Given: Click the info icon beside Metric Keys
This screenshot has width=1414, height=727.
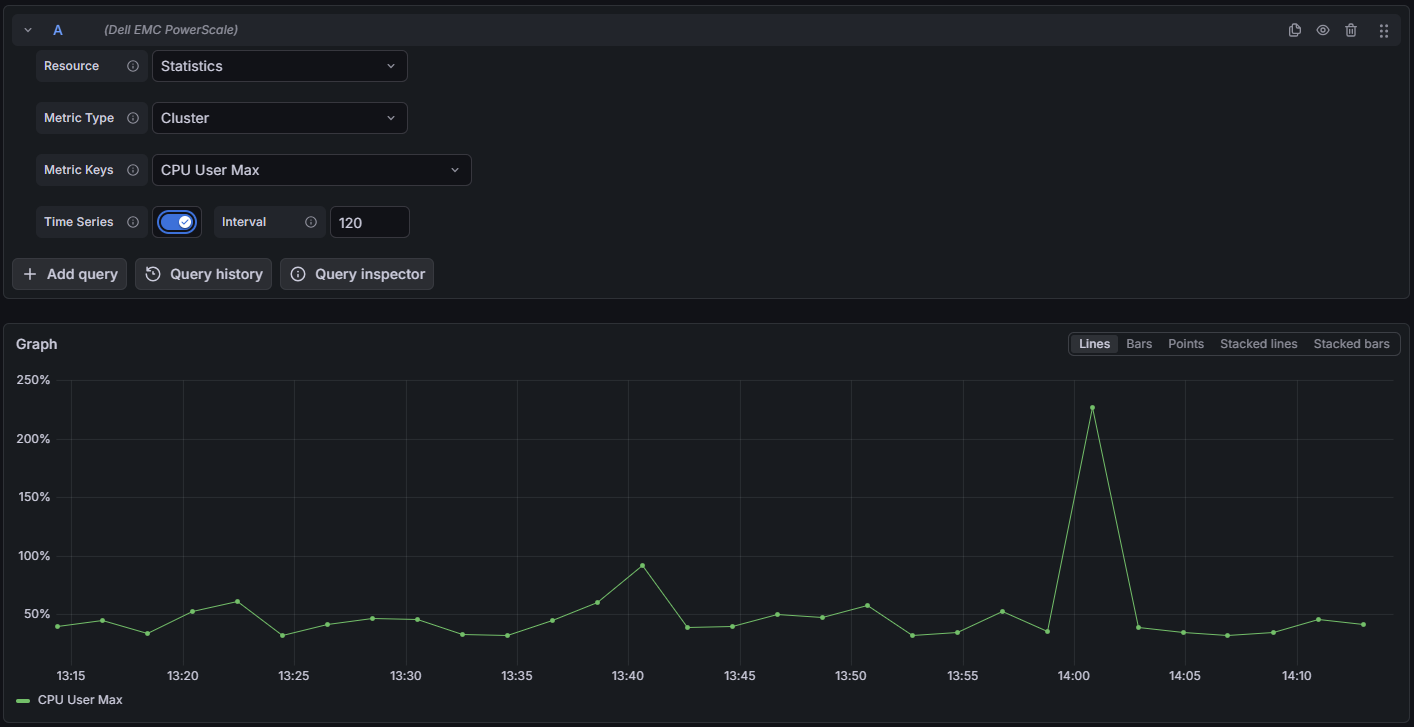Looking at the screenshot, I should pos(133,170).
